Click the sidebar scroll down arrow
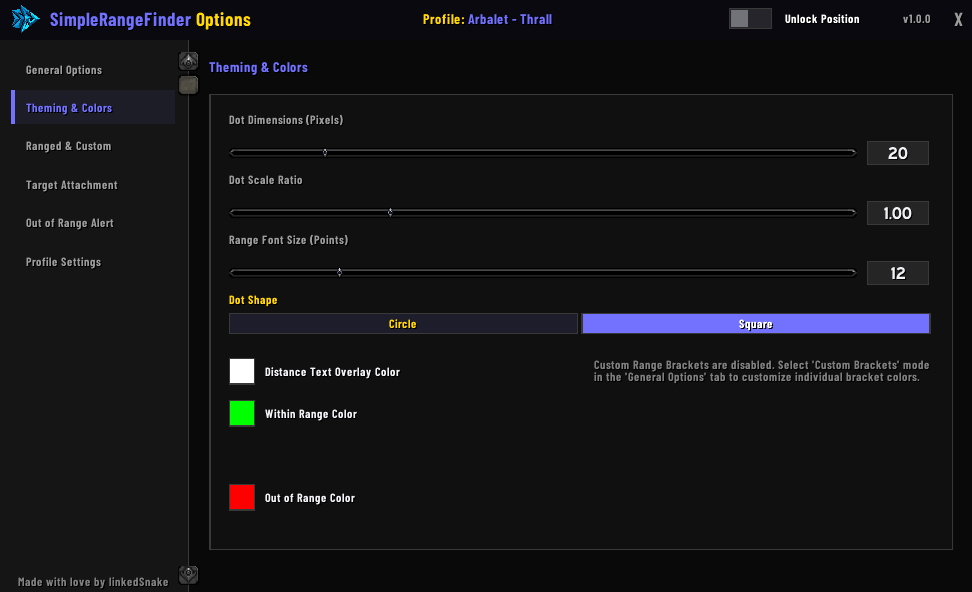This screenshot has height=592, width=972. 188,574
